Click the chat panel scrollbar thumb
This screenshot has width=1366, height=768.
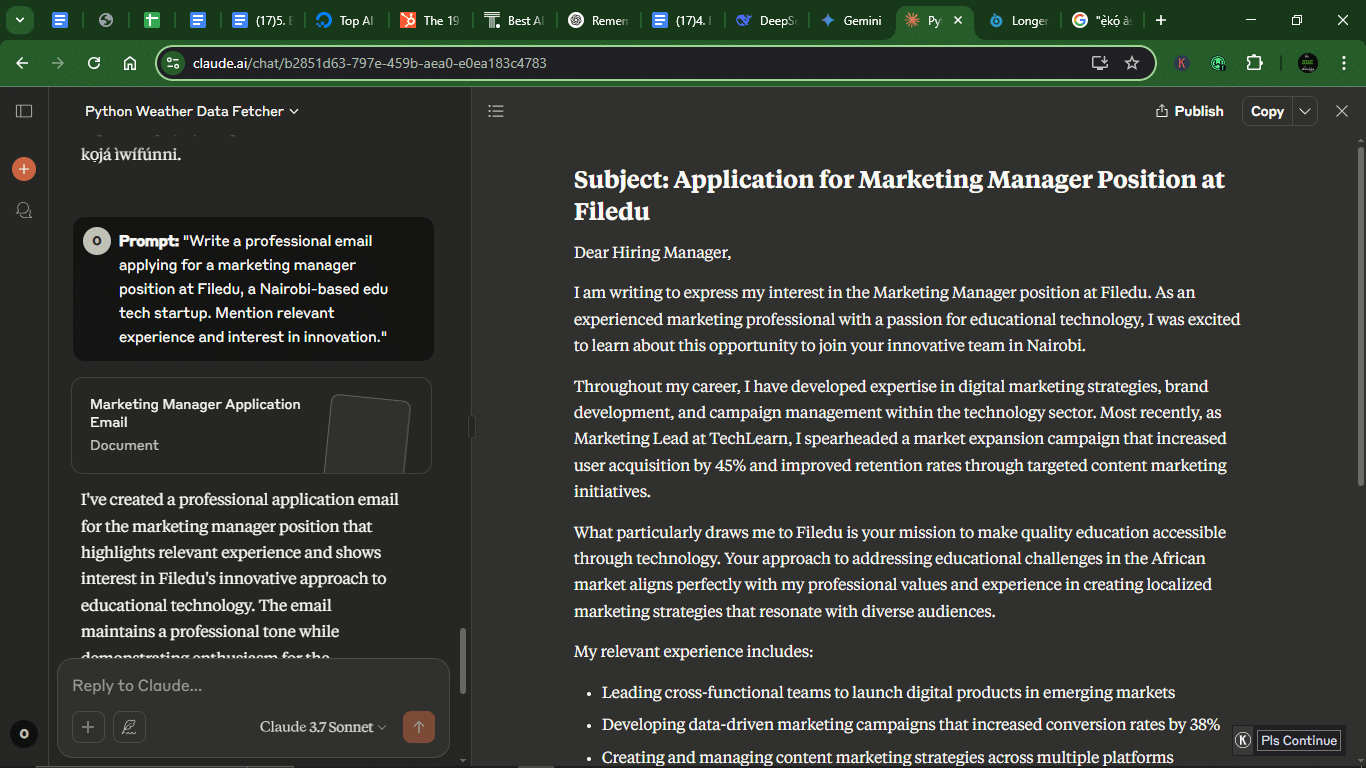point(462,661)
